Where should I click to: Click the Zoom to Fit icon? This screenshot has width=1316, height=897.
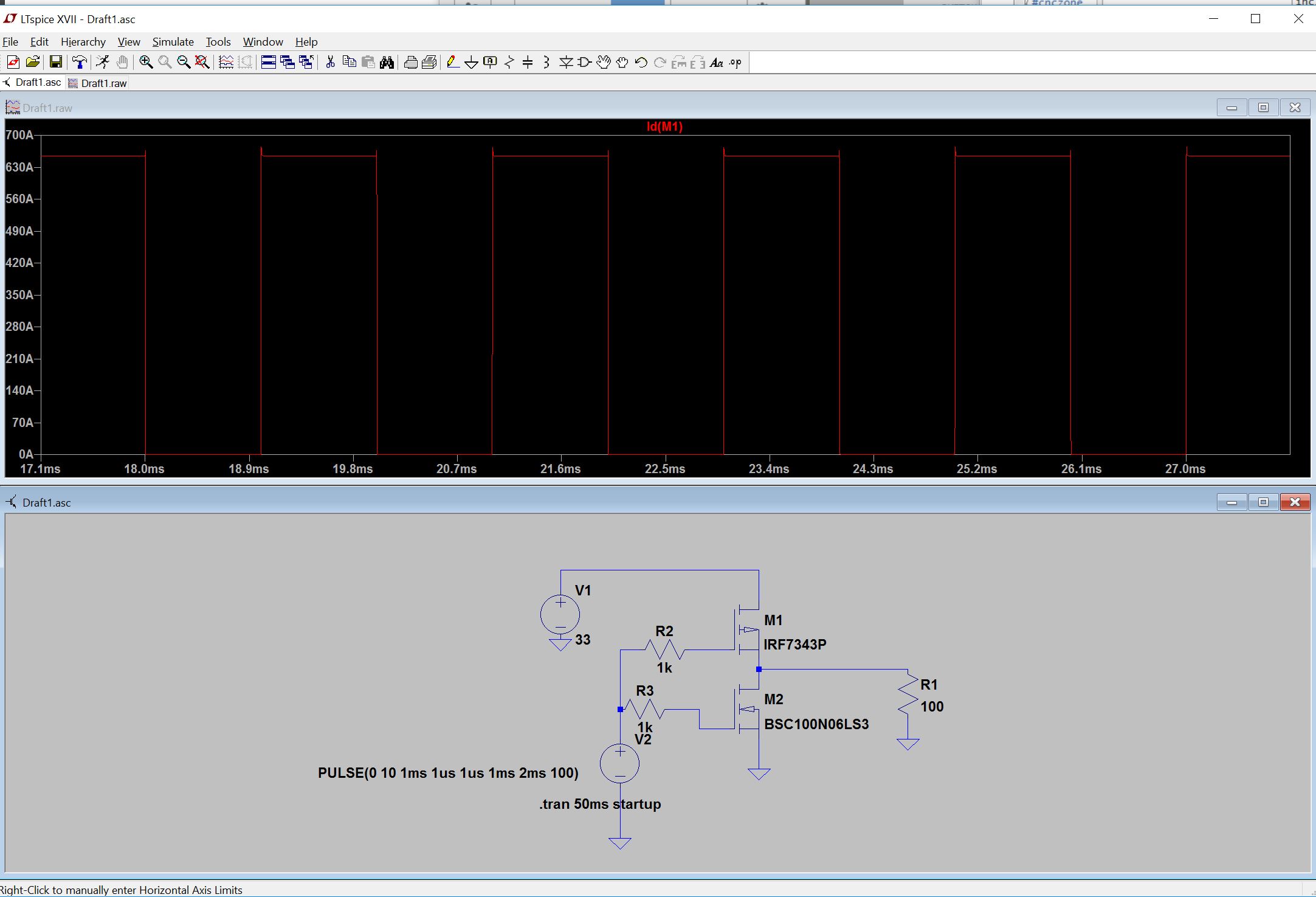coord(202,62)
